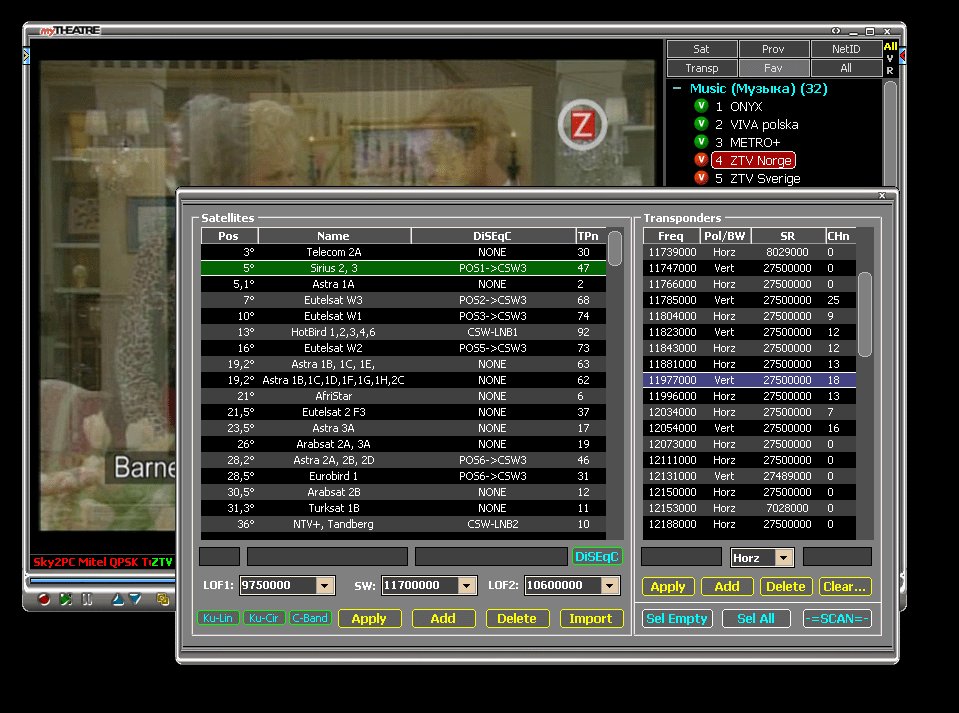Switch to the Prov channel list tab

coord(773,49)
